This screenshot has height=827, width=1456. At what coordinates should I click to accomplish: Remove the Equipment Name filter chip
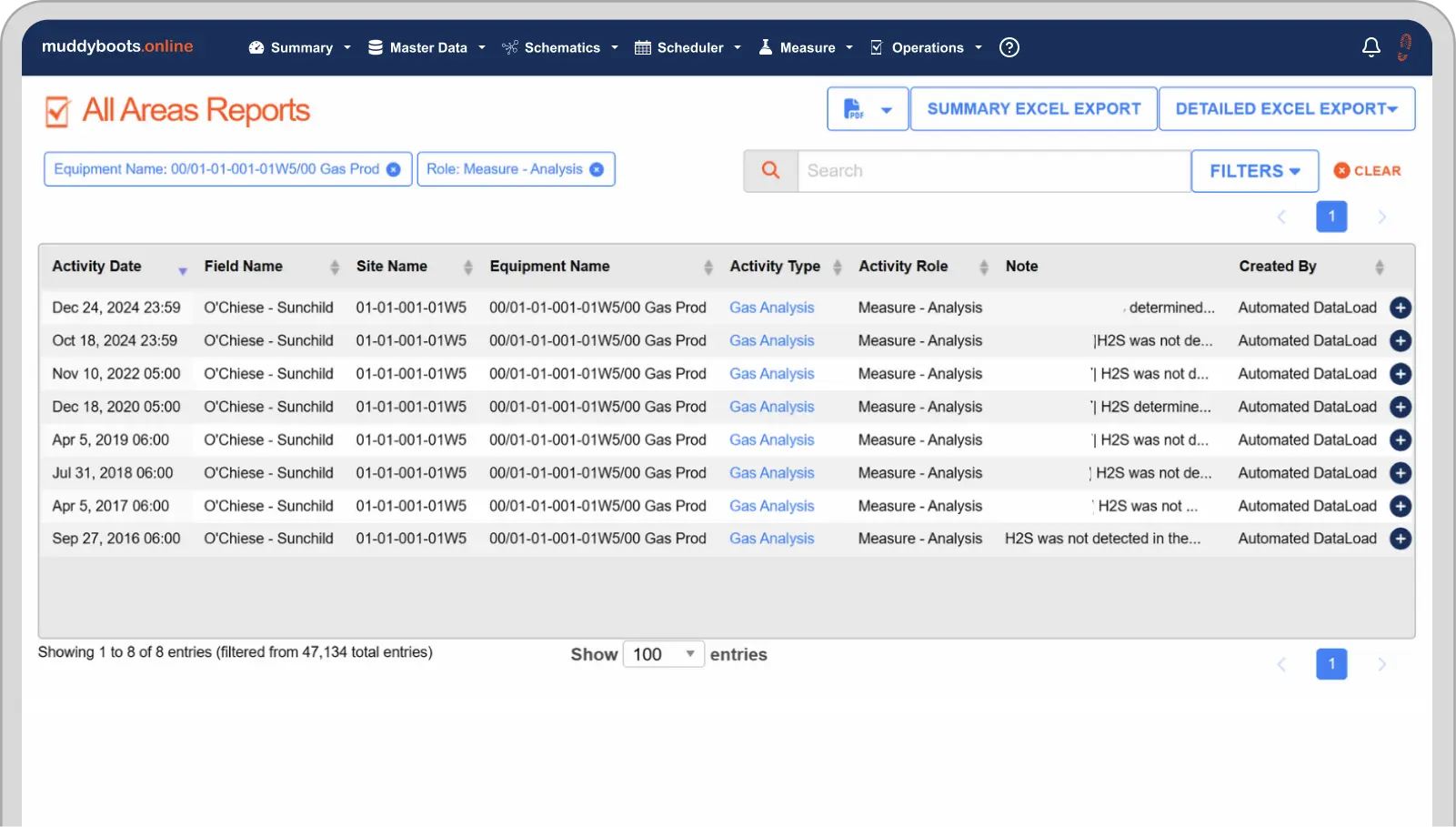coord(393,169)
